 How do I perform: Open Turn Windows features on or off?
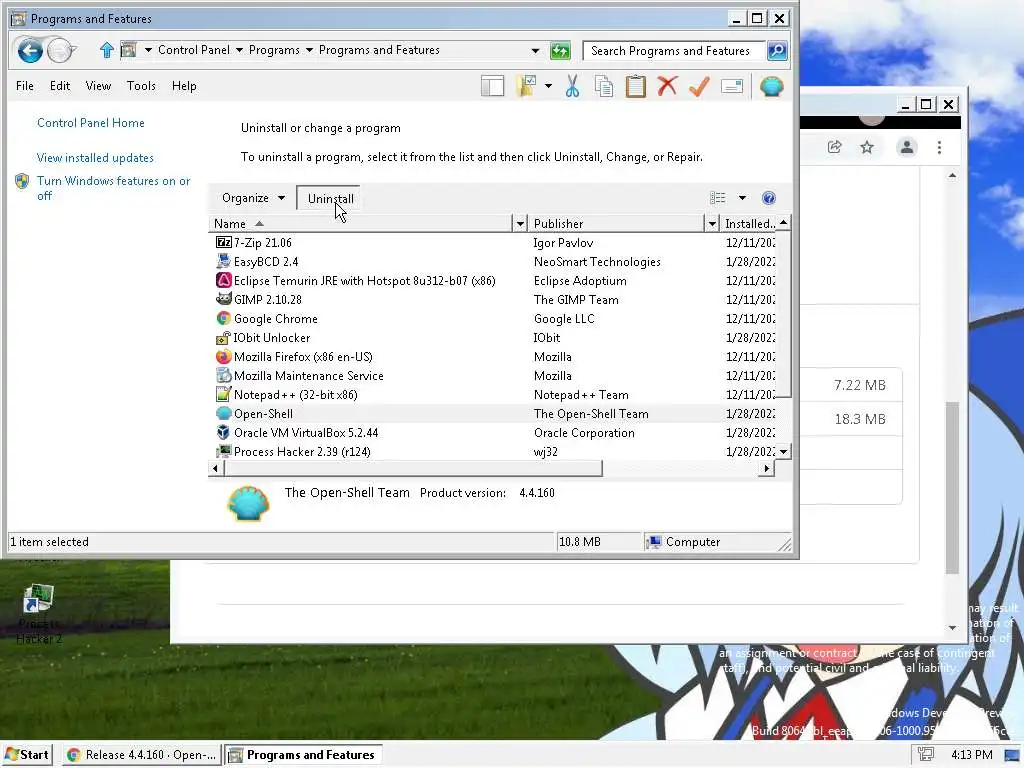[114, 188]
